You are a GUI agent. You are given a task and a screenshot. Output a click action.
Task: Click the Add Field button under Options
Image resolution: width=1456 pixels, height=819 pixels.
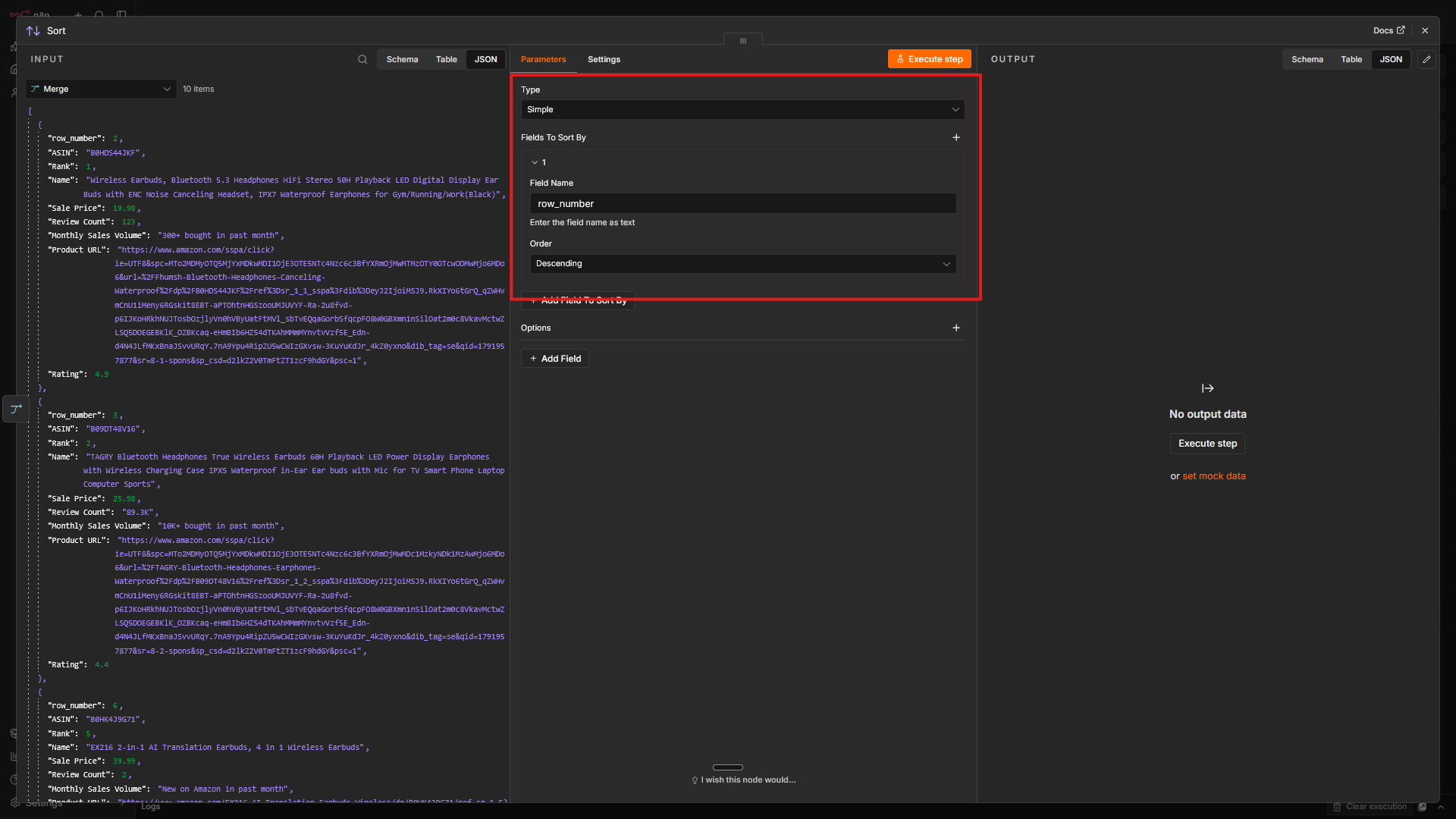point(555,359)
